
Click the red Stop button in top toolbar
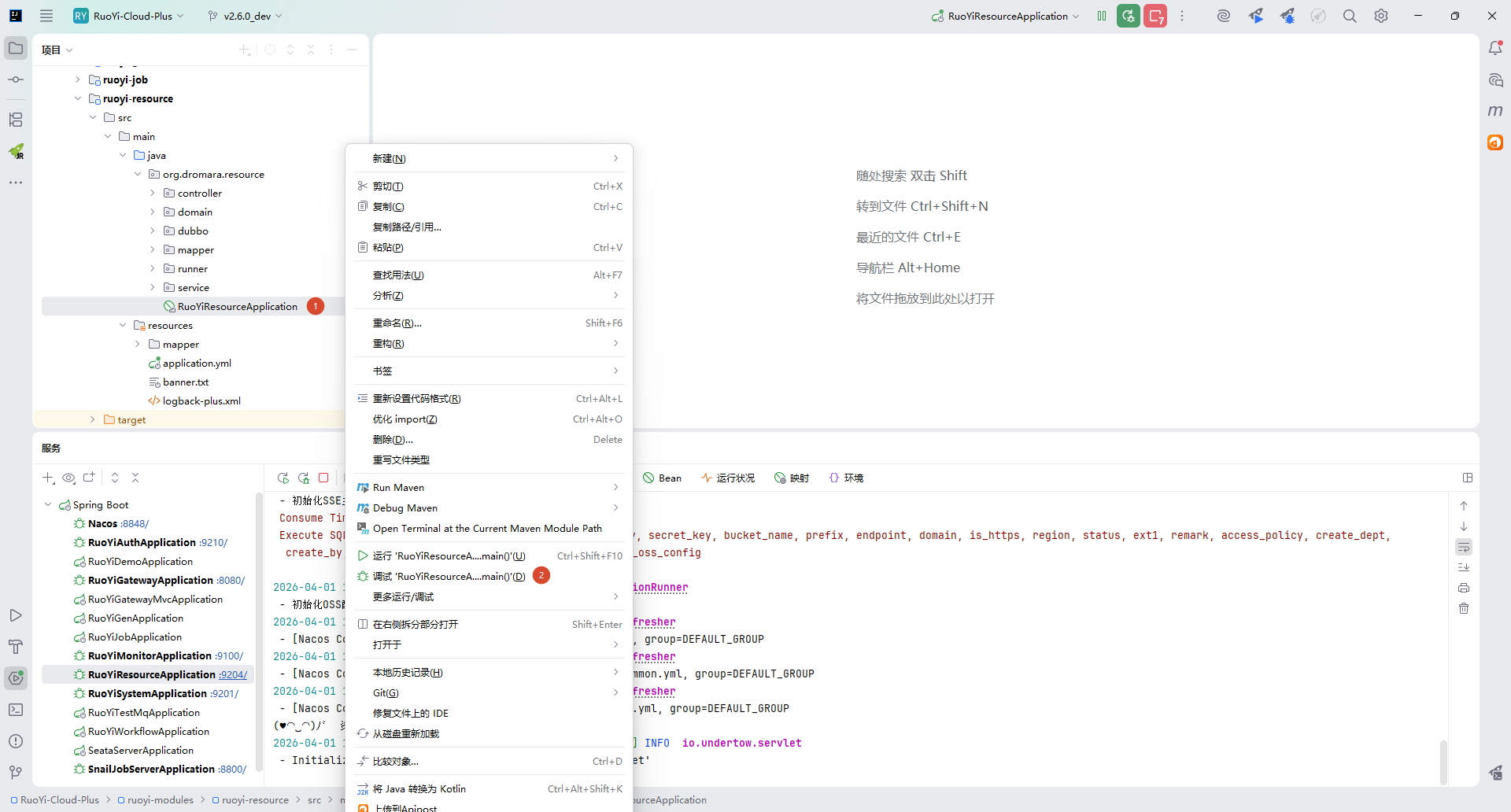coord(1155,16)
